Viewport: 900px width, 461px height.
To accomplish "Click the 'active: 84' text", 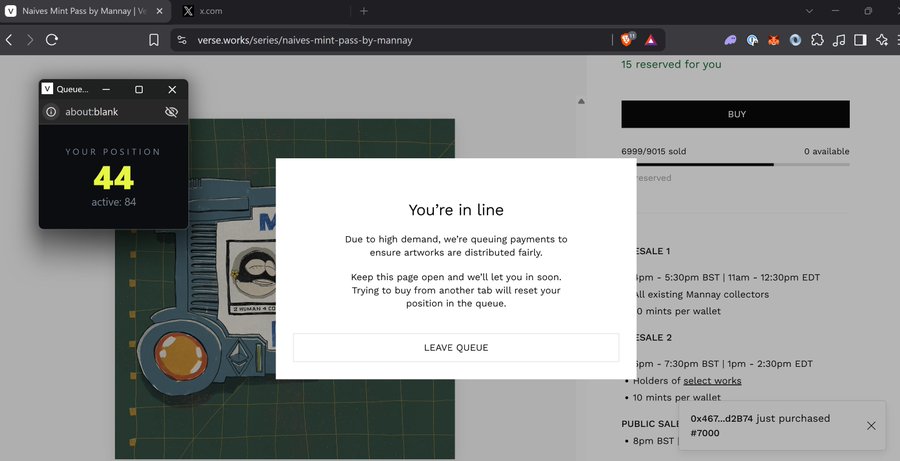I will [114, 202].
